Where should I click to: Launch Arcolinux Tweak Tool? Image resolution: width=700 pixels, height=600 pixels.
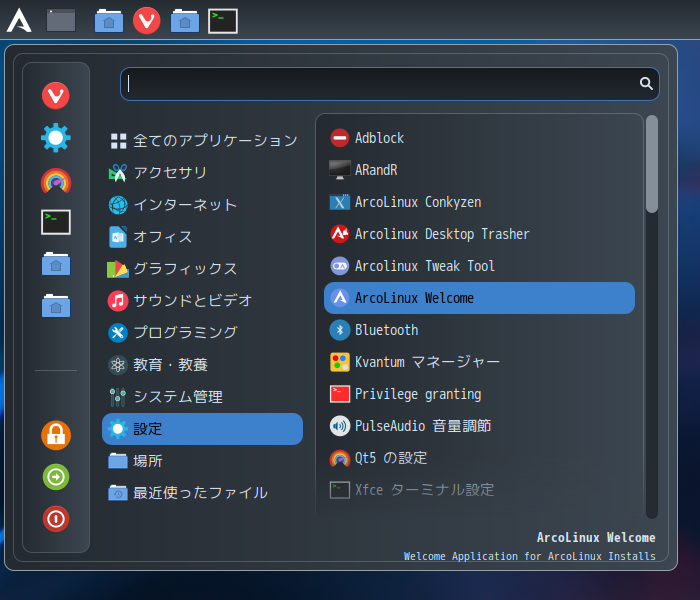[x=479, y=266]
